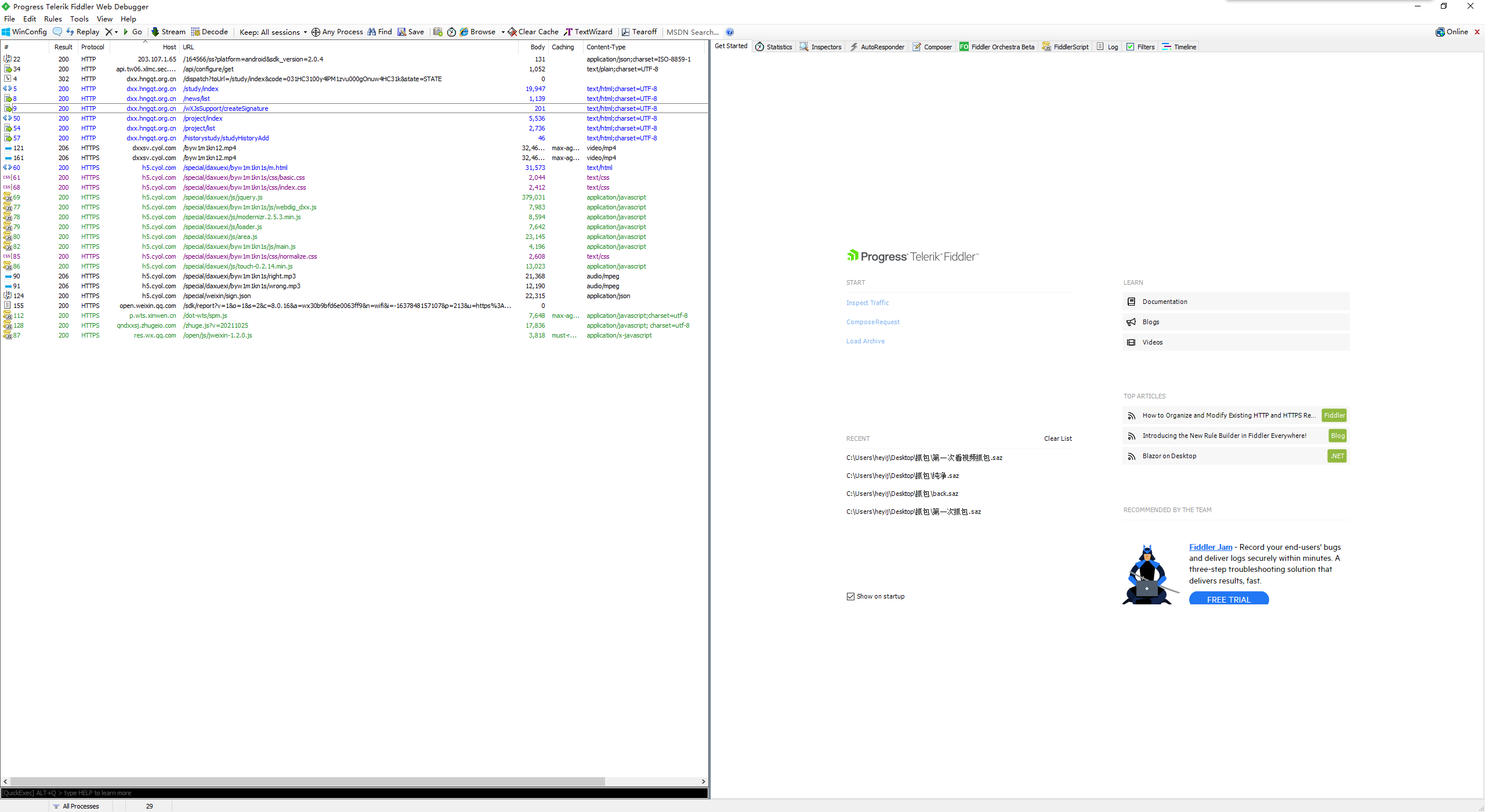This screenshot has height=812, width=1485.
Task: Close the toolbar with the red X
Action: (1477, 32)
